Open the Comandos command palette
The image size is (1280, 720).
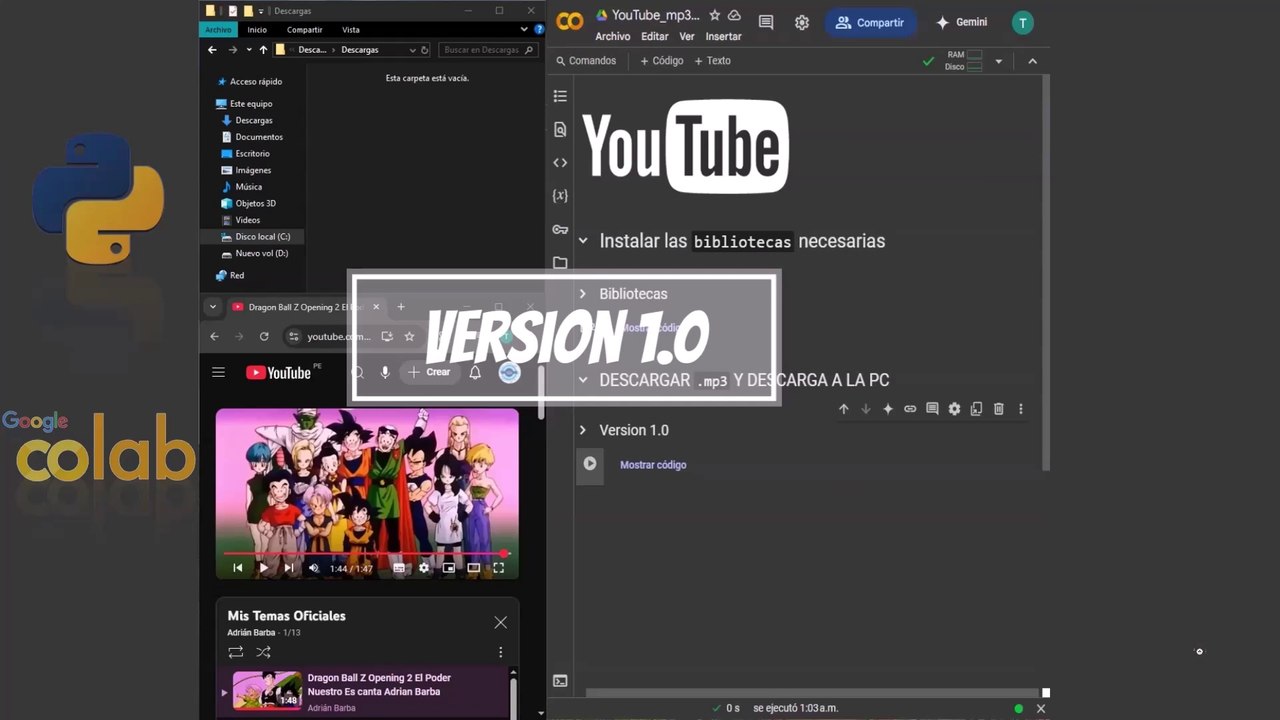click(587, 61)
